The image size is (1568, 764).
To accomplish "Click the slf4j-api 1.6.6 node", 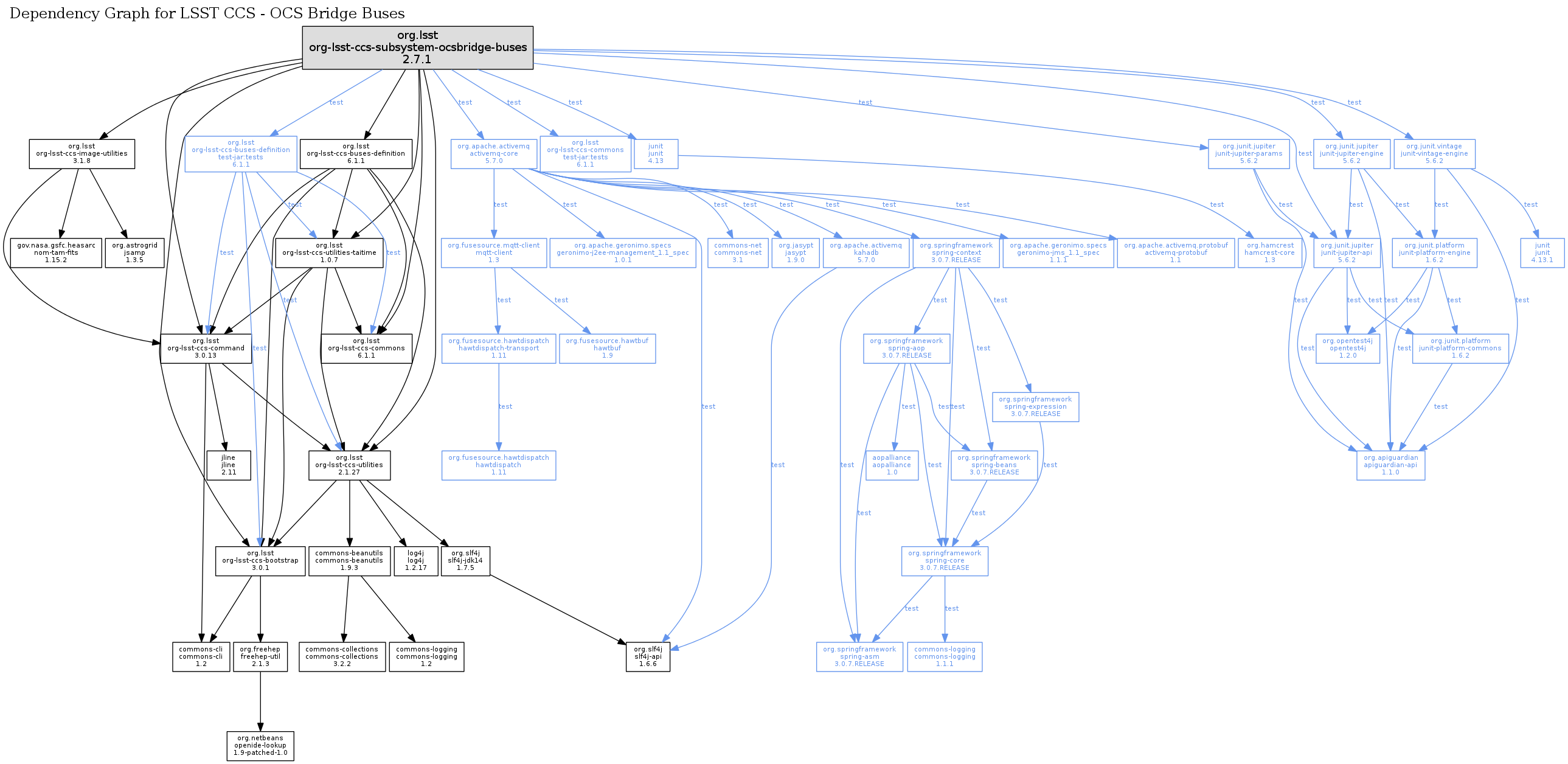I will [x=648, y=657].
